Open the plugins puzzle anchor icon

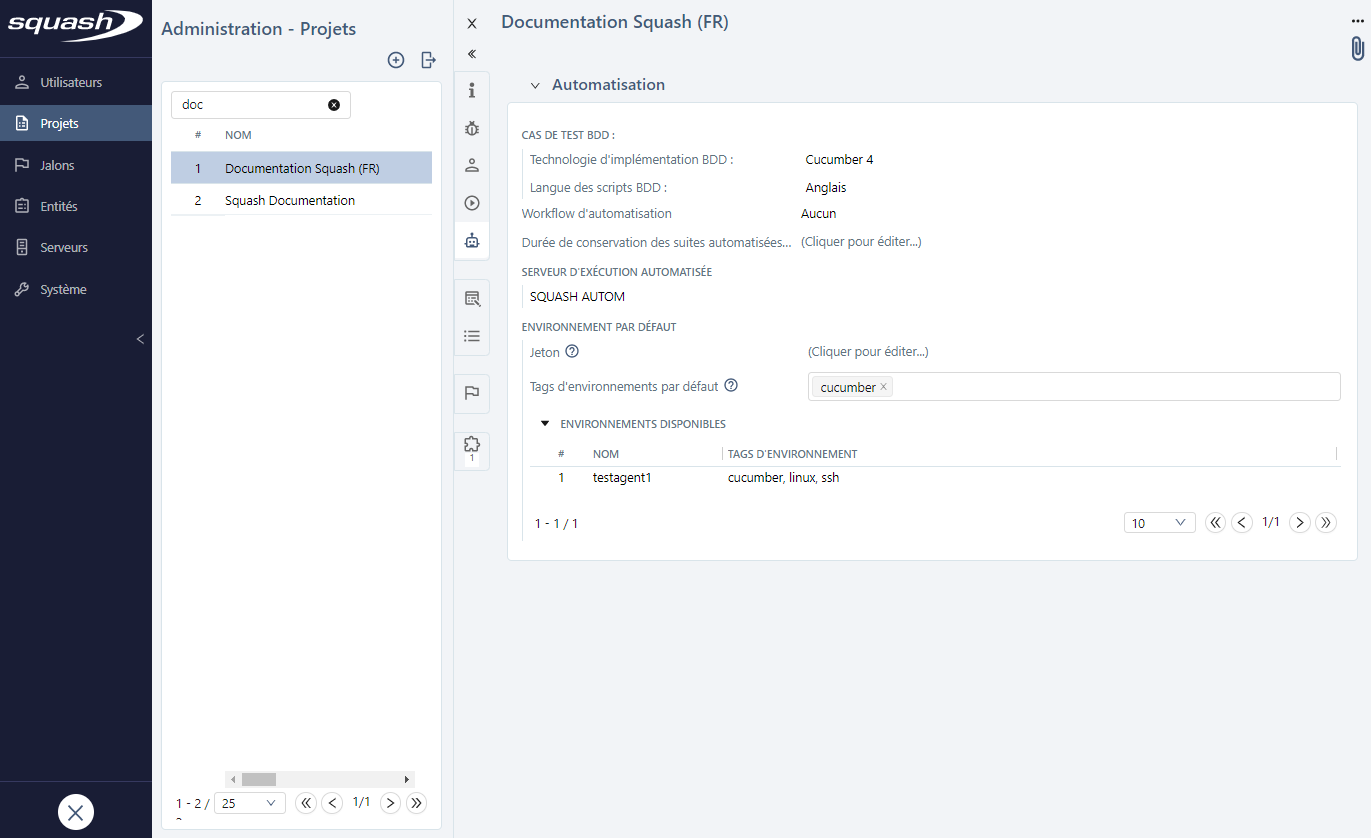point(472,448)
